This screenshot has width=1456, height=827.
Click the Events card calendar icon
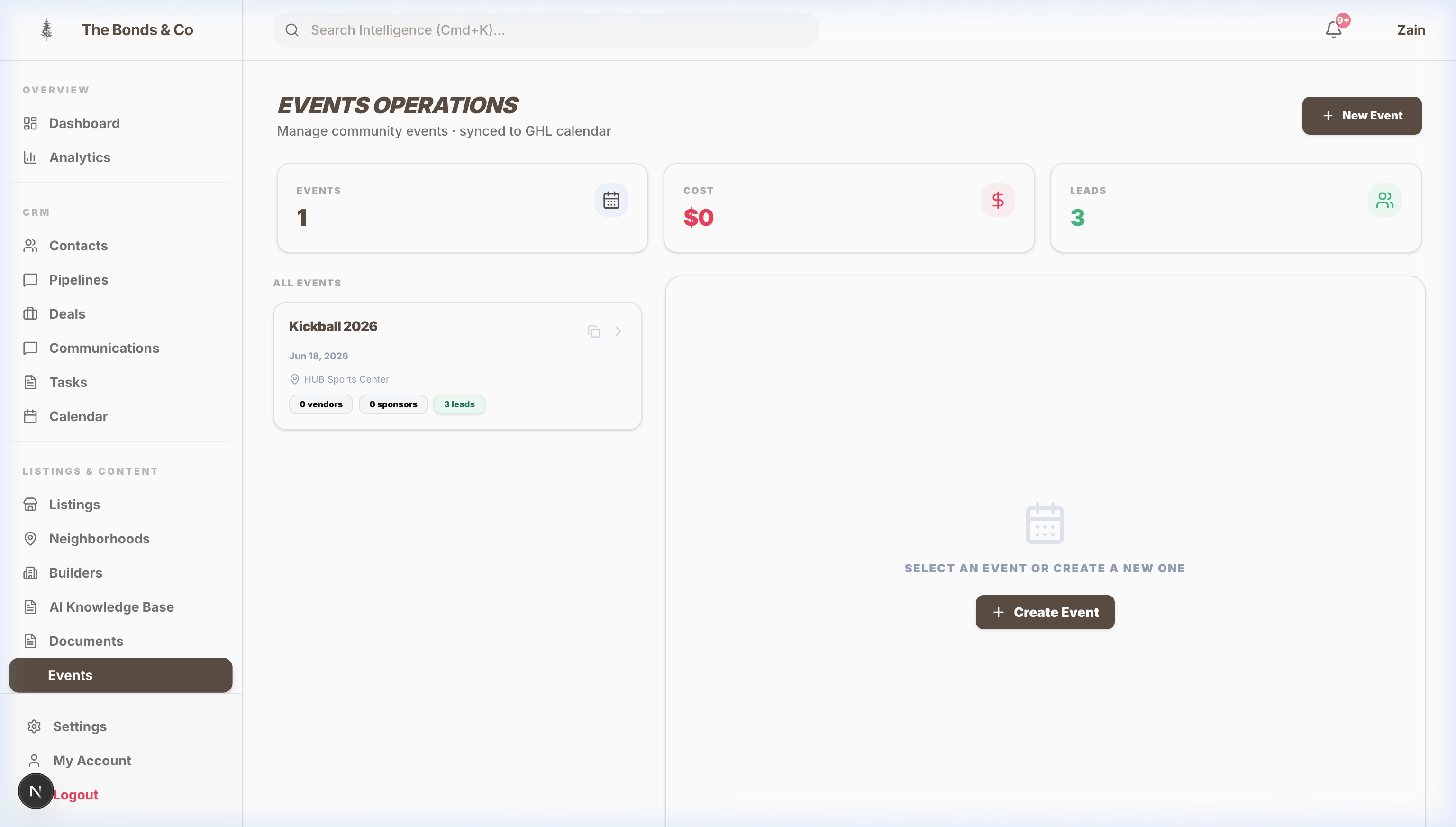point(611,200)
